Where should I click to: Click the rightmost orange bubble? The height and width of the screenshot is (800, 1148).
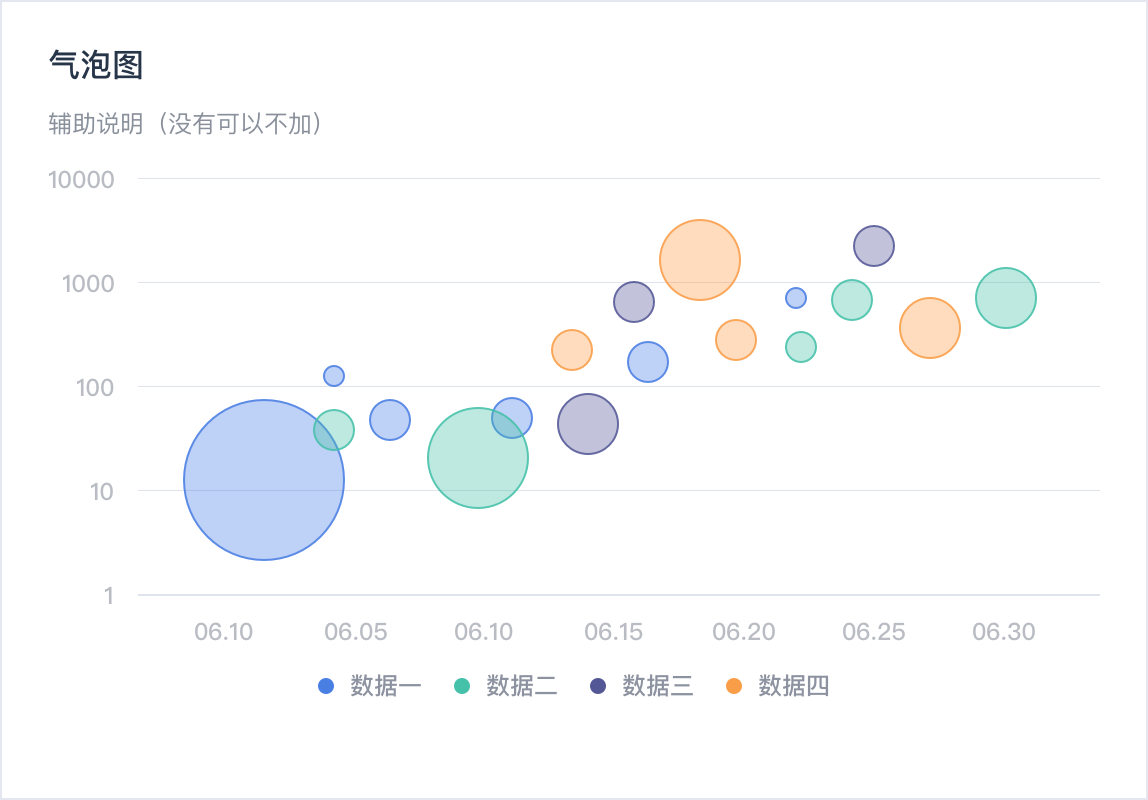[x=930, y=328]
